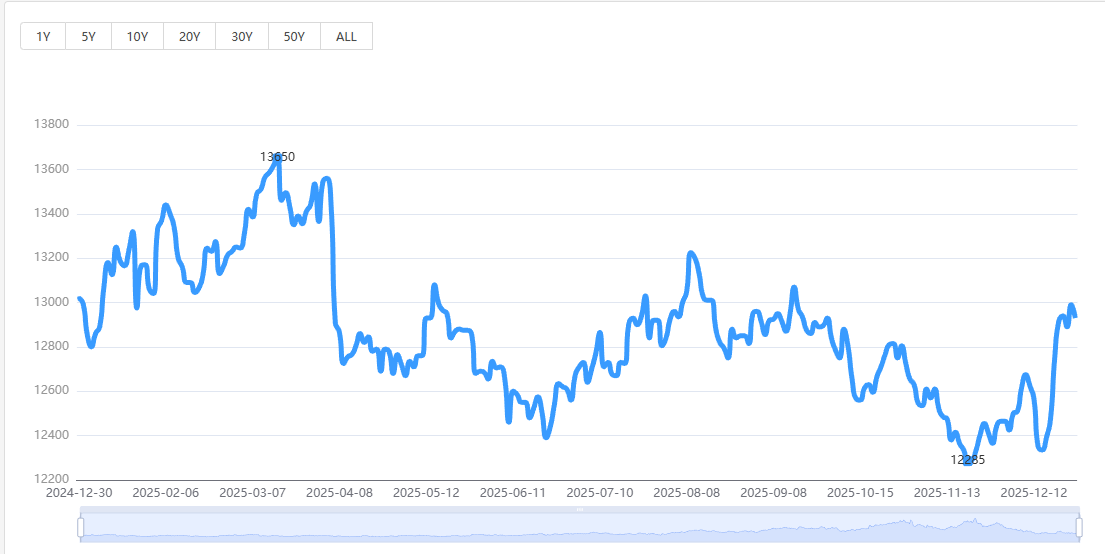Click the 2024-12-30 start date label

[79, 493]
